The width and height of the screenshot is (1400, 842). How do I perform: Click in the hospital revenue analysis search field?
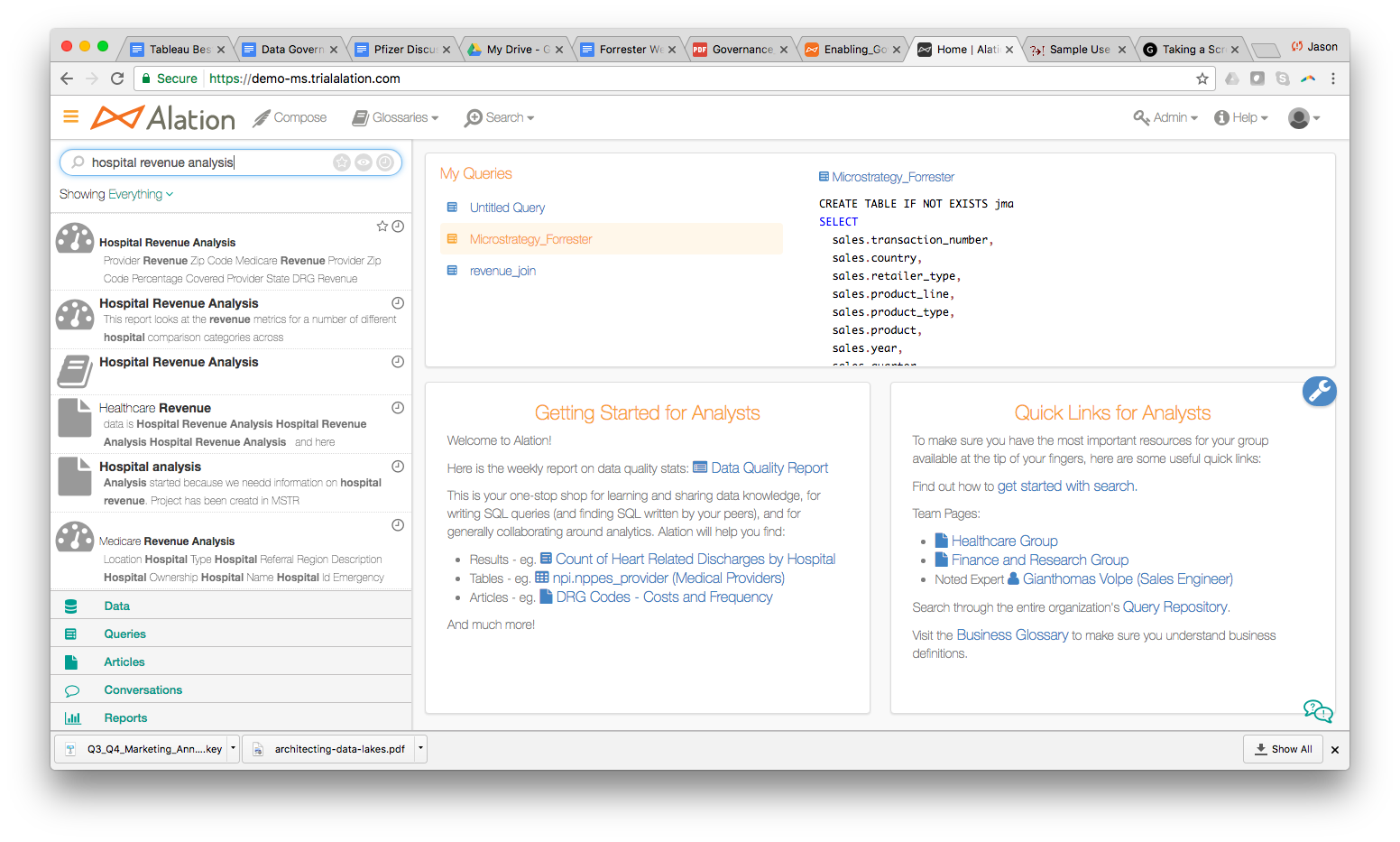click(207, 162)
